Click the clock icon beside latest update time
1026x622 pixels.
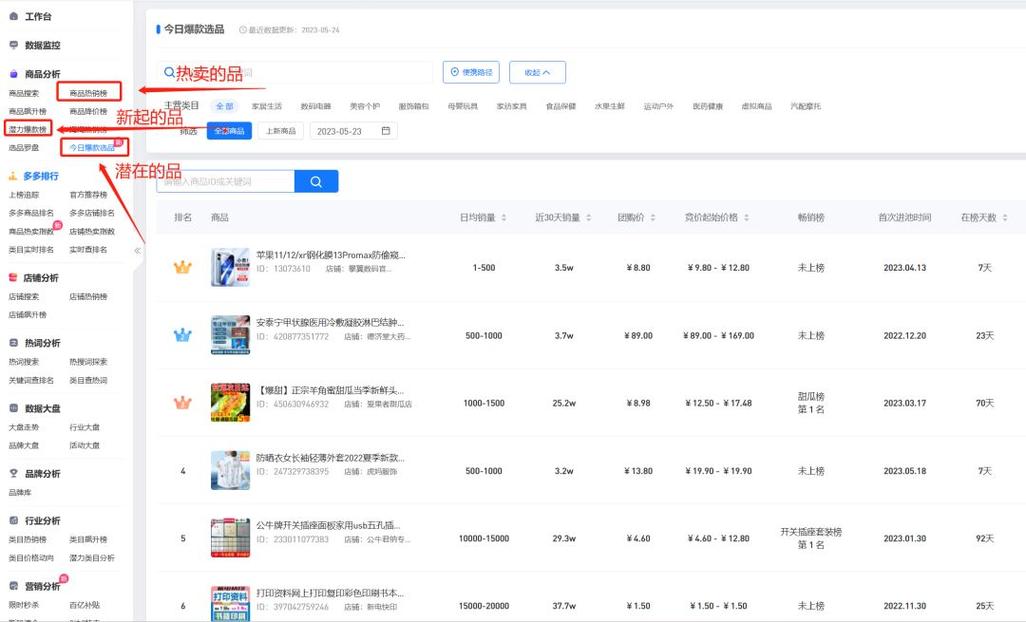(x=243, y=30)
